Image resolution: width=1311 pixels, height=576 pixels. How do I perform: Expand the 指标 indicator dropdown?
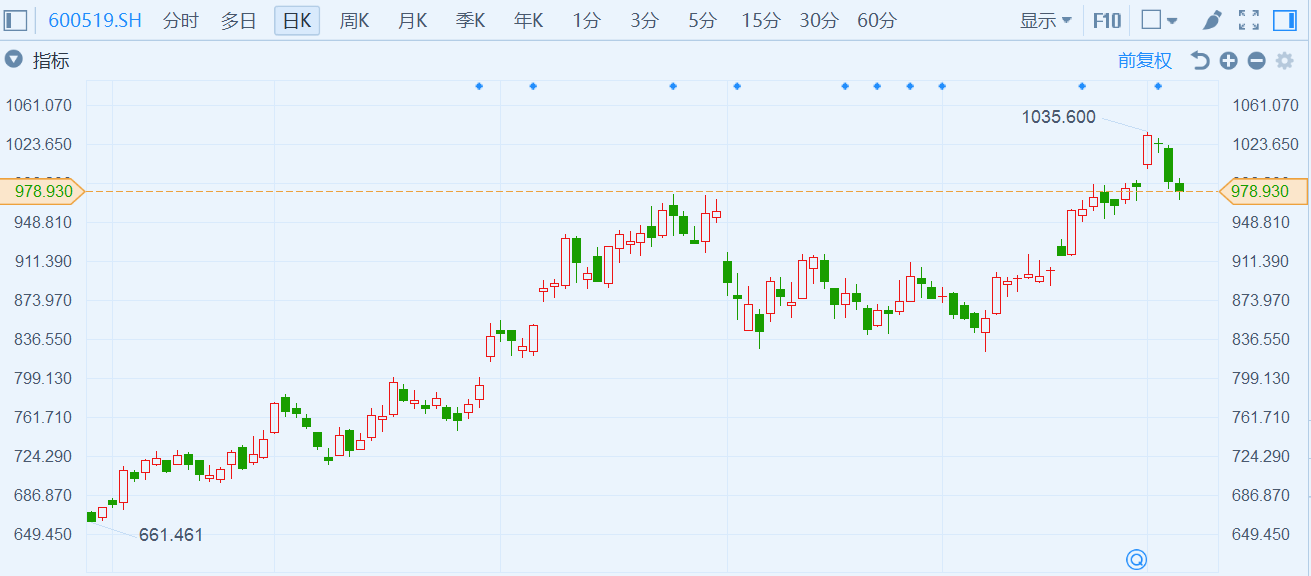pos(14,61)
